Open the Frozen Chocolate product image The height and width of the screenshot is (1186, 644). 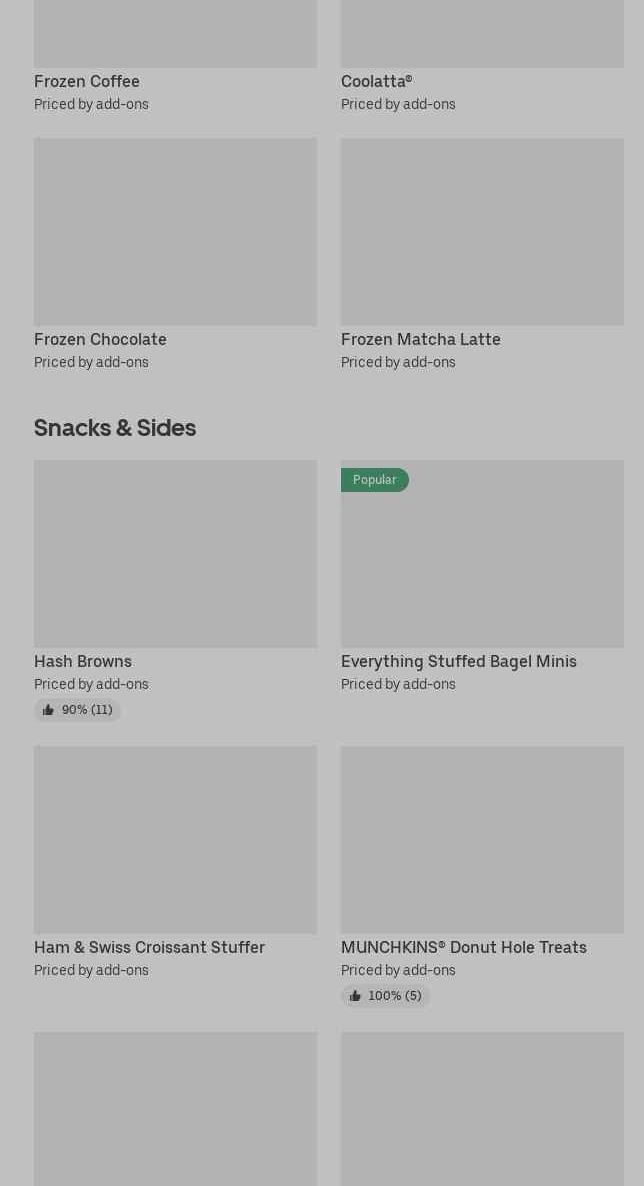(x=175, y=231)
